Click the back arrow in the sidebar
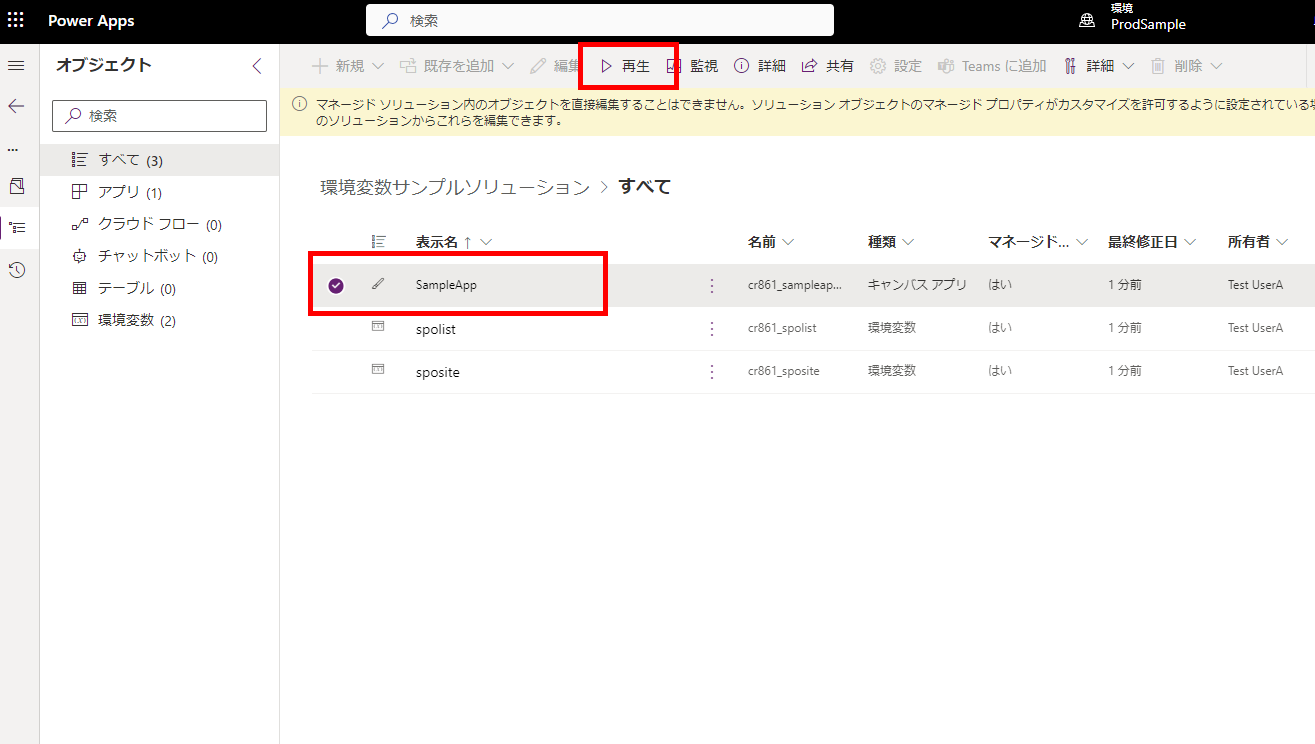1315x744 pixels. point(15,104)
